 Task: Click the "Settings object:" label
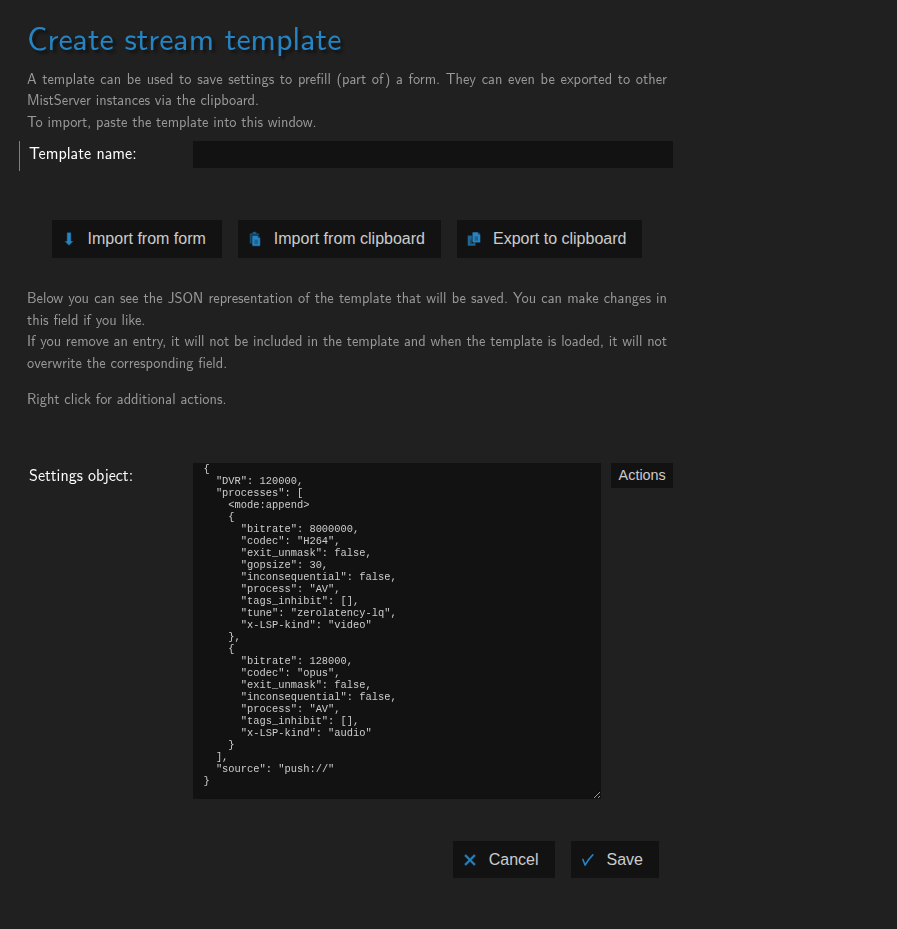coord(81,476)
